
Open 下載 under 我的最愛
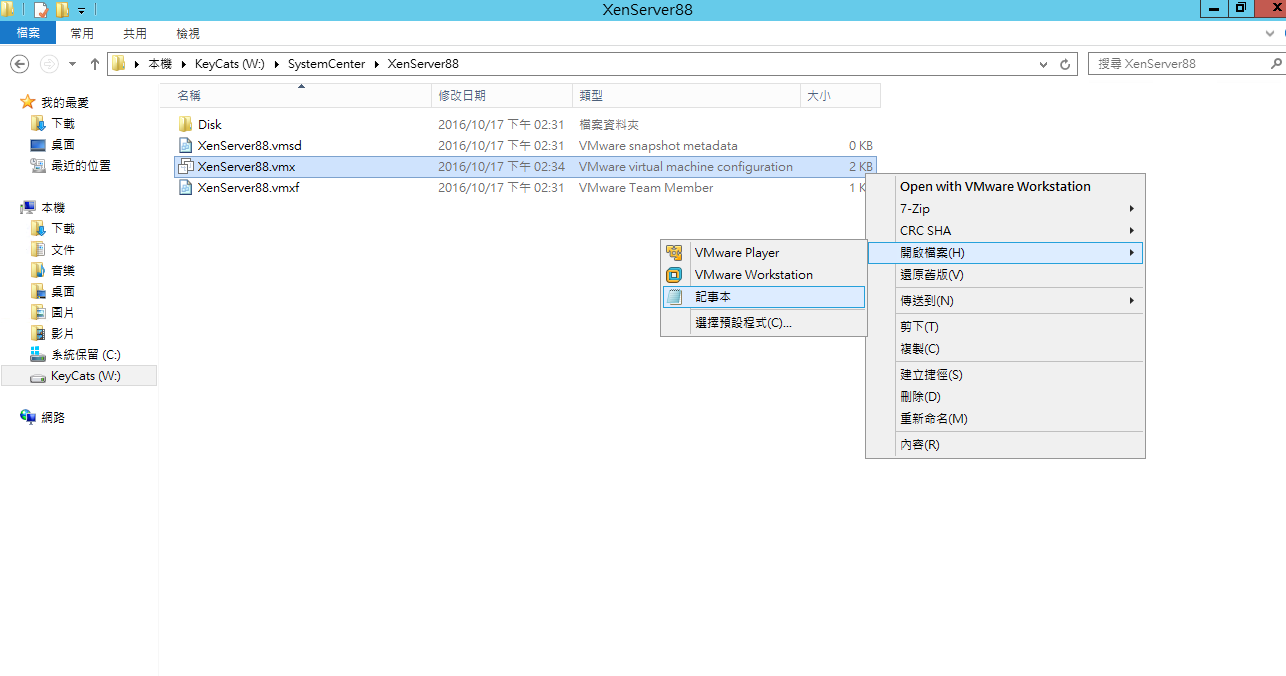(x=63, y=123)
